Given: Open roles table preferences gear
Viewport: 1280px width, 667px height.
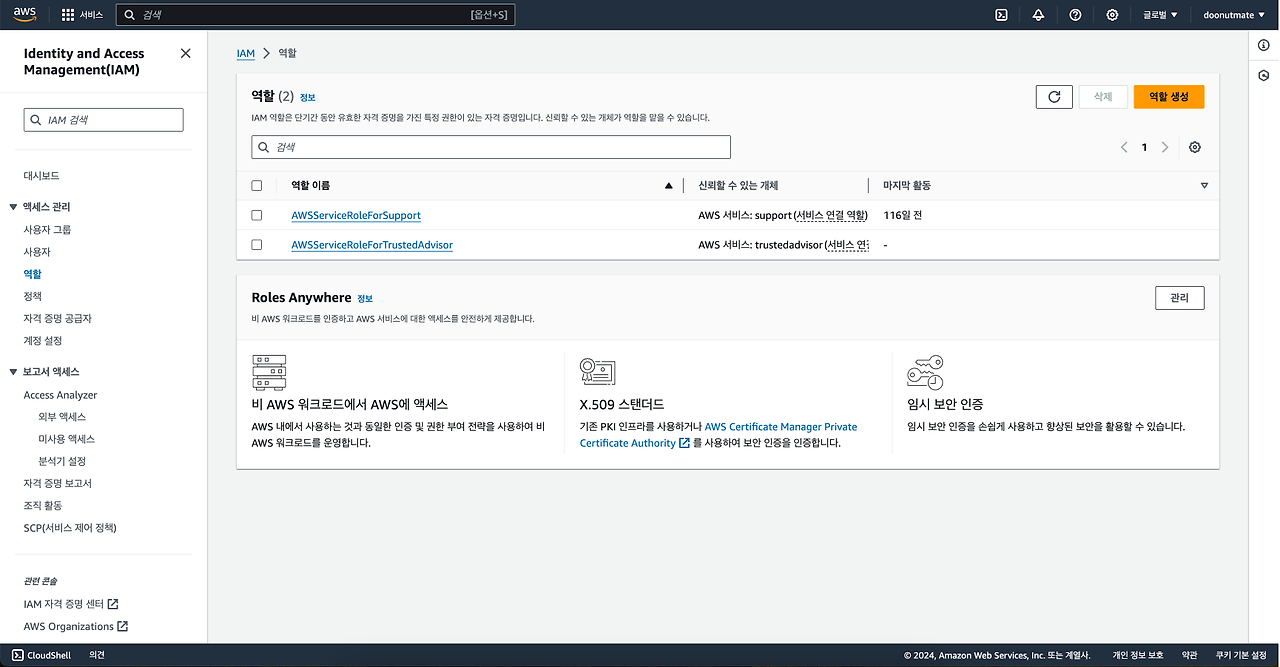Looking at the screenshot, I should coord(1195,147).
